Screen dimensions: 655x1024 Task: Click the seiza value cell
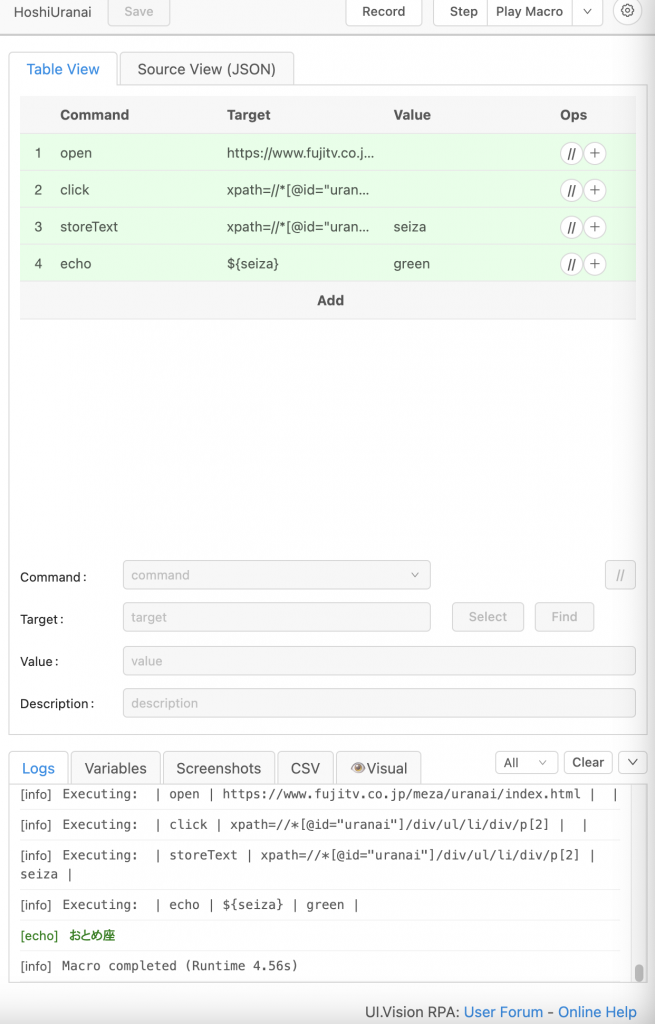tap(409, 227)
